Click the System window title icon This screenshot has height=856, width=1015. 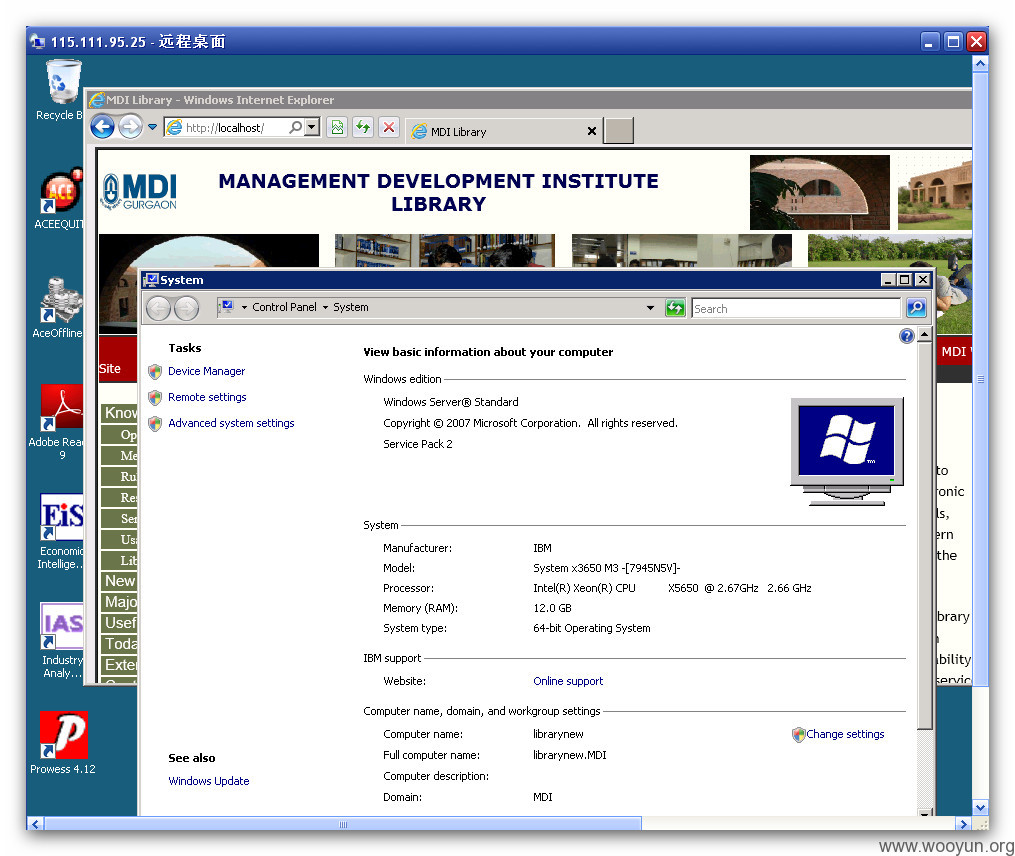pos(151,280)
